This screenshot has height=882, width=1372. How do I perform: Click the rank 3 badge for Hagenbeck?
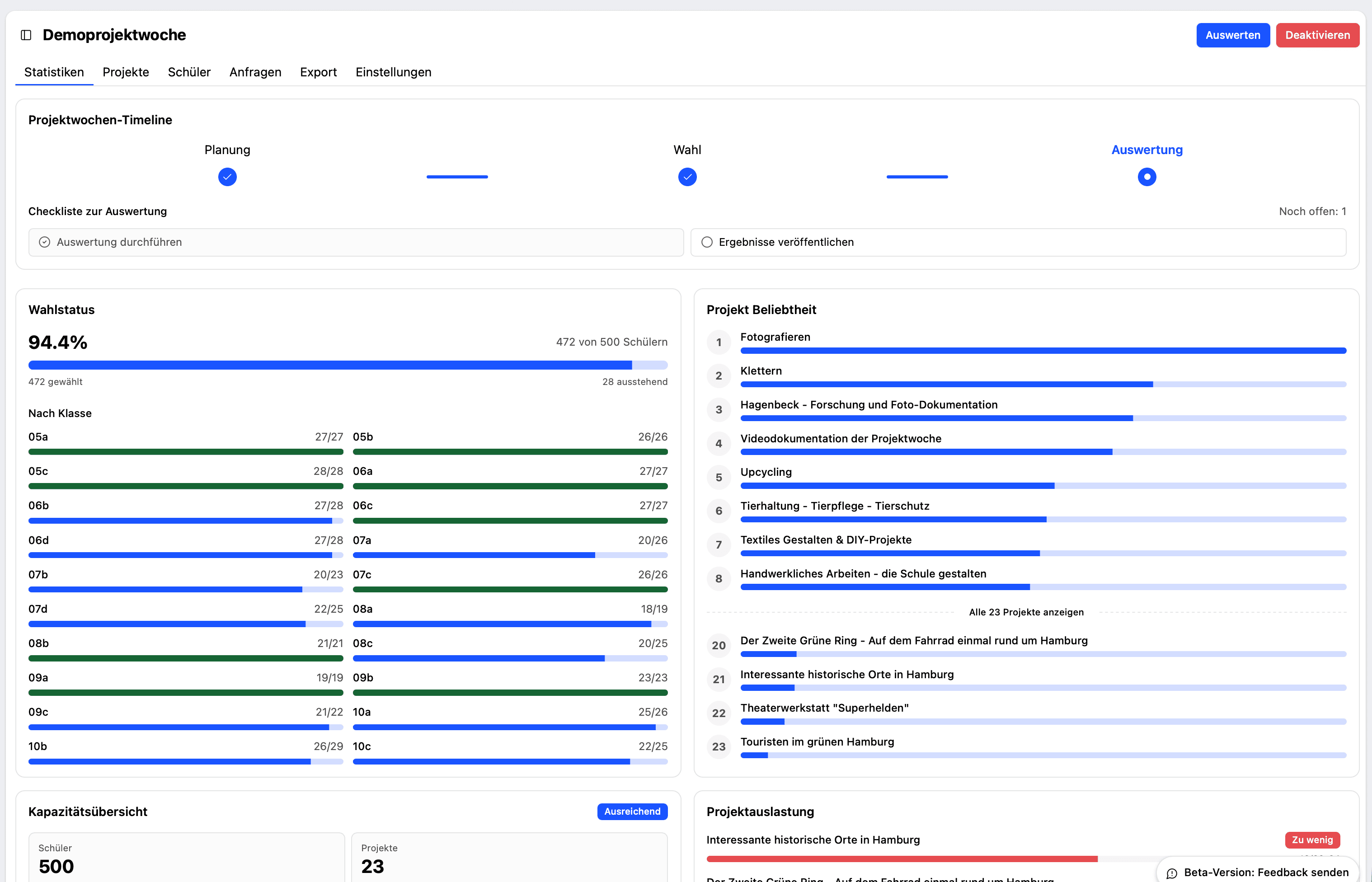pyautogui.click(x=719, y=410)
